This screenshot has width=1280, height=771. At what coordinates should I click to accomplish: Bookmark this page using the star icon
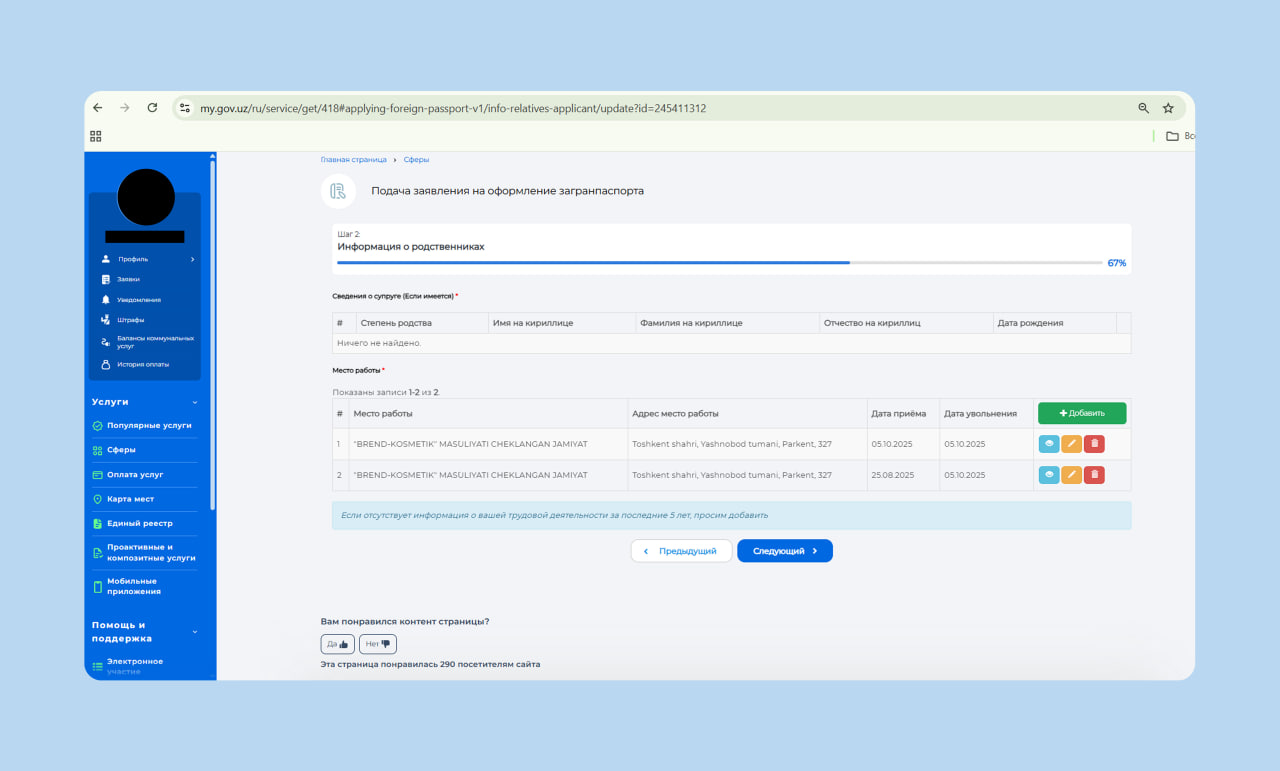click(x=1168, y=108)
